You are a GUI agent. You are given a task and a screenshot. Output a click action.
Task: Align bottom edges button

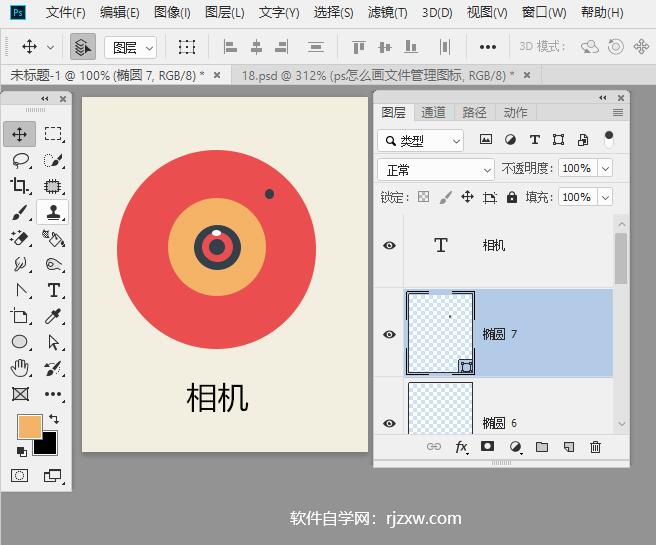[410, 47]
